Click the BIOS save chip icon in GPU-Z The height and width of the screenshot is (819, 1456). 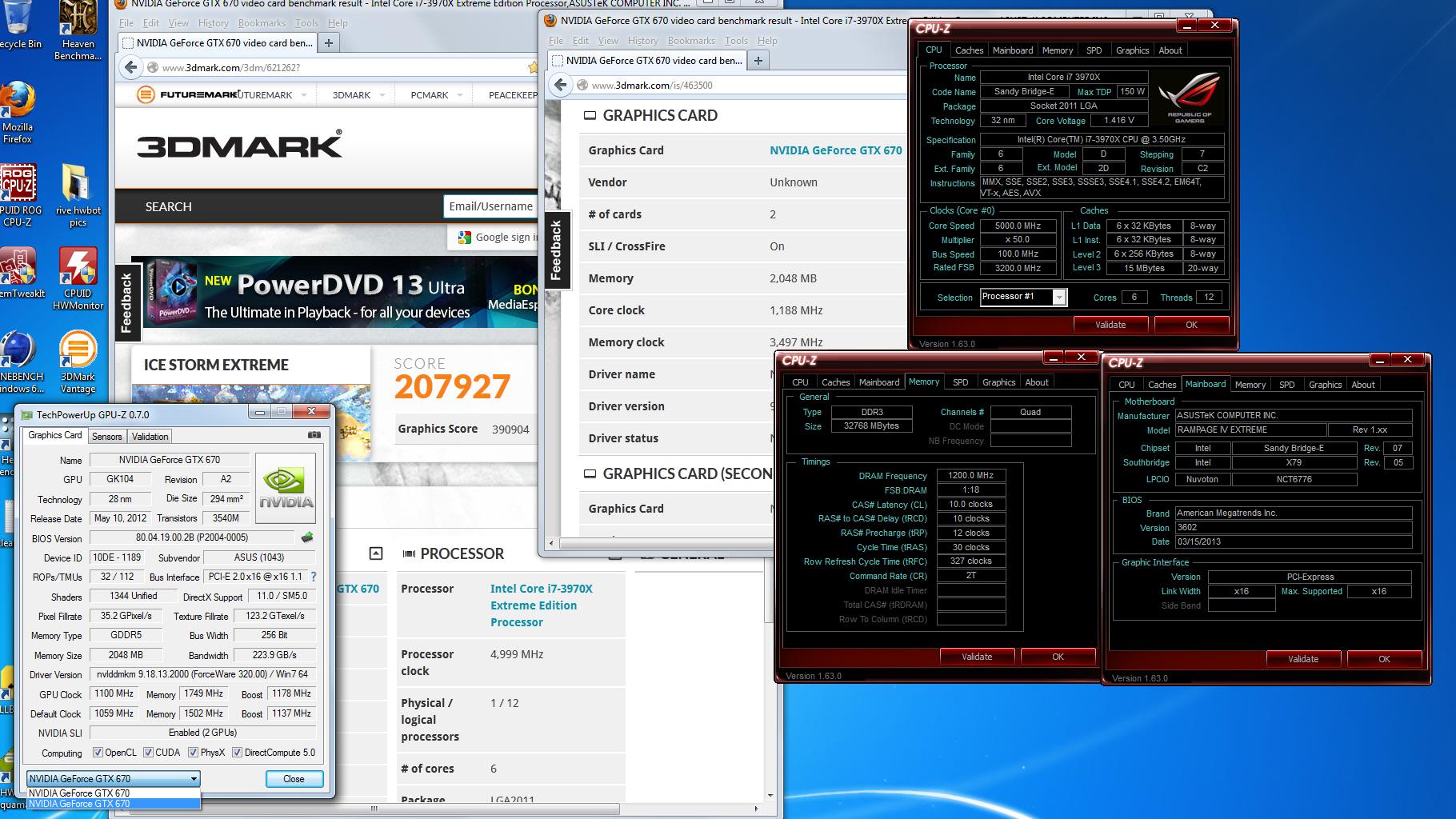tap(306, 537)
